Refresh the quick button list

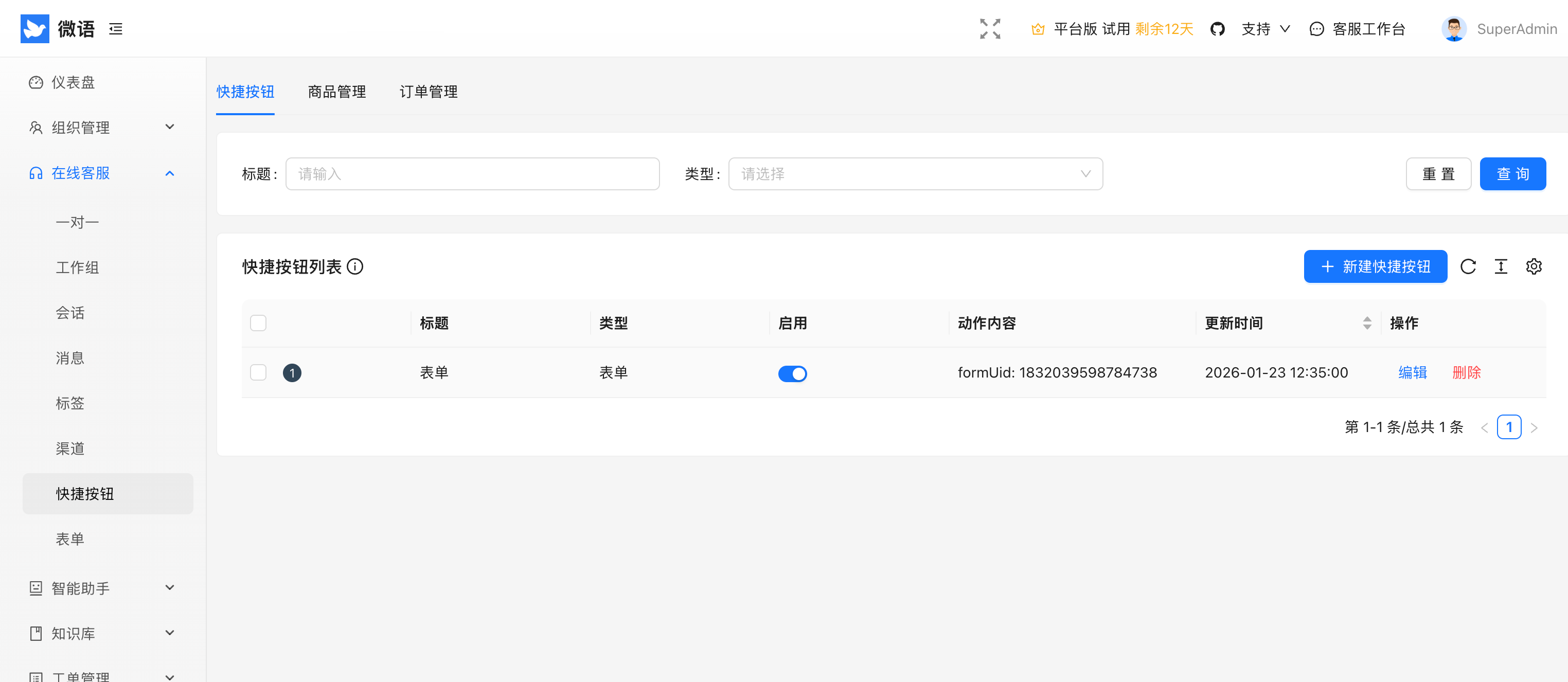tap(1469, 266)
